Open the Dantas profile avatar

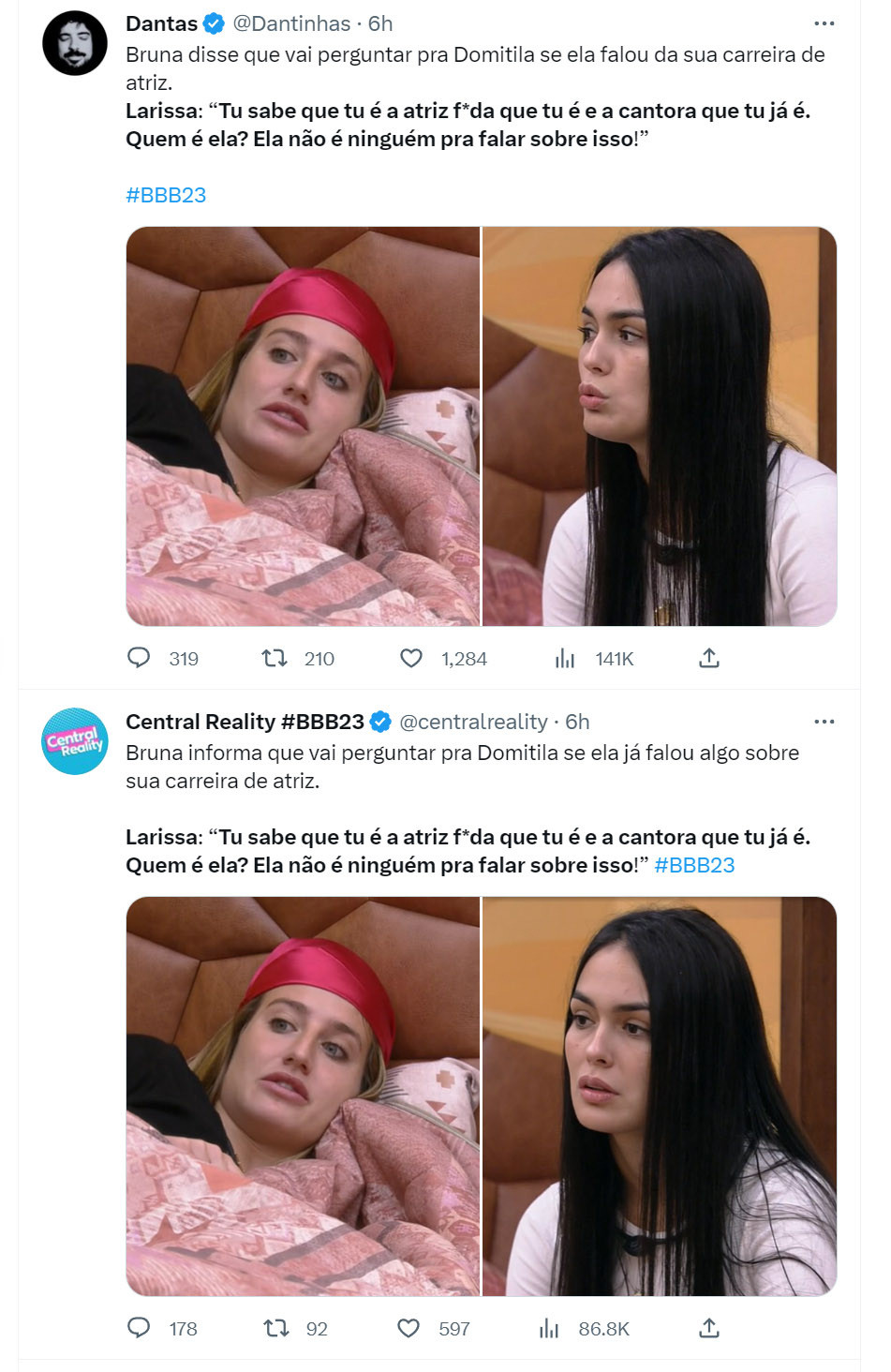coord(75,43)
